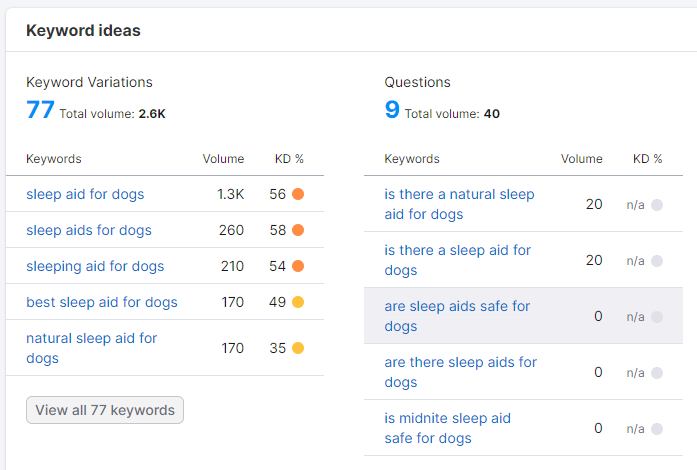The image size is (697, 470).
Task: Click the Volume header in Keyword Variations table
Action: pyautogui.click(x=223, y=159)
